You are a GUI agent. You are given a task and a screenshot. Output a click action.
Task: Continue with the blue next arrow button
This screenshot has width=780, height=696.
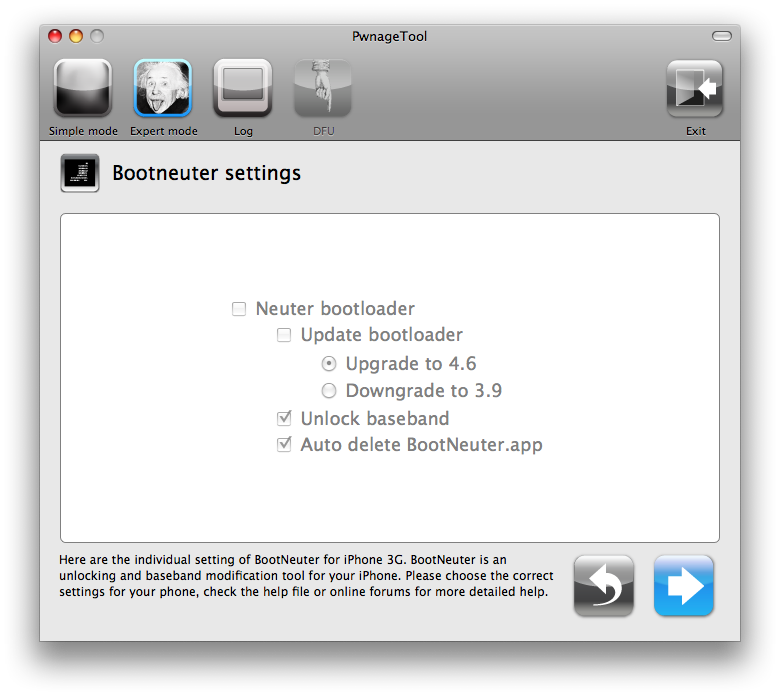pos(684,586)
